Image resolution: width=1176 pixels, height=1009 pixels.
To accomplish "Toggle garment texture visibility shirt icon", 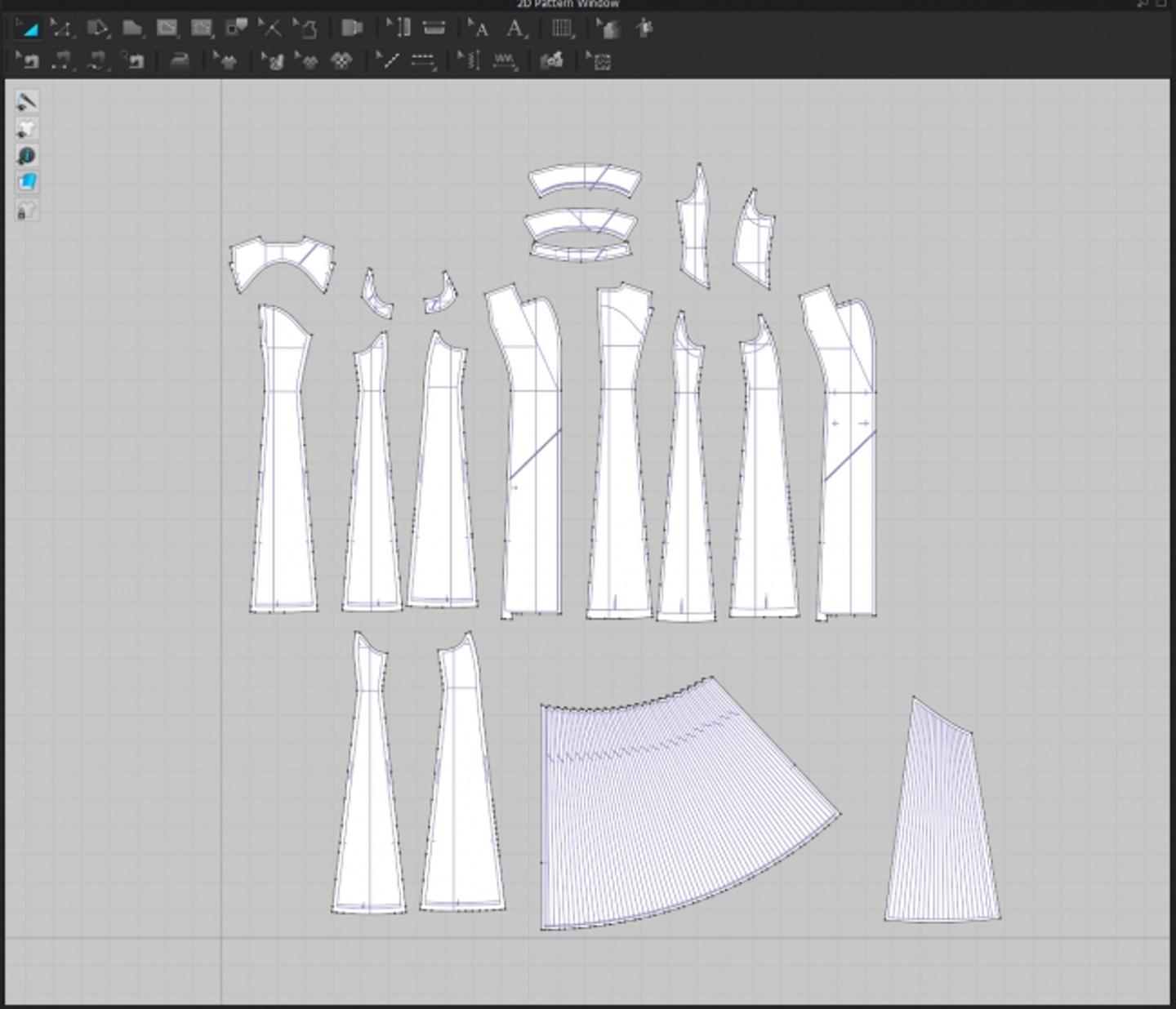I will coord(27,128).
